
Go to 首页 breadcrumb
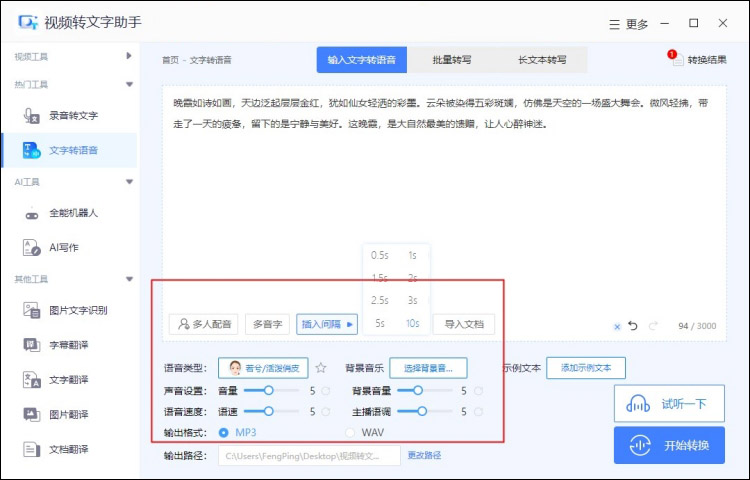pyautogui.click(x=170, y=60)
